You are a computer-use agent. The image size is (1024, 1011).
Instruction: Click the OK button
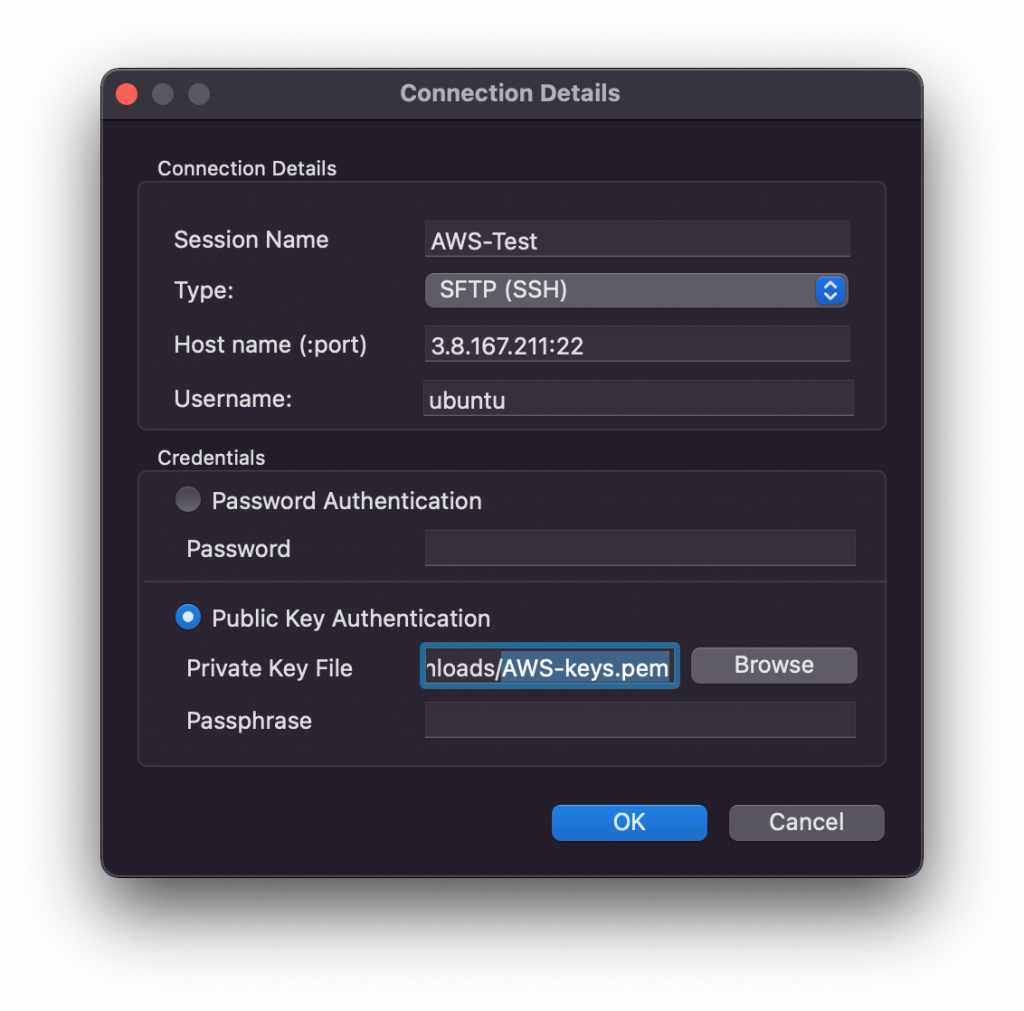click(x=629, y=822)
